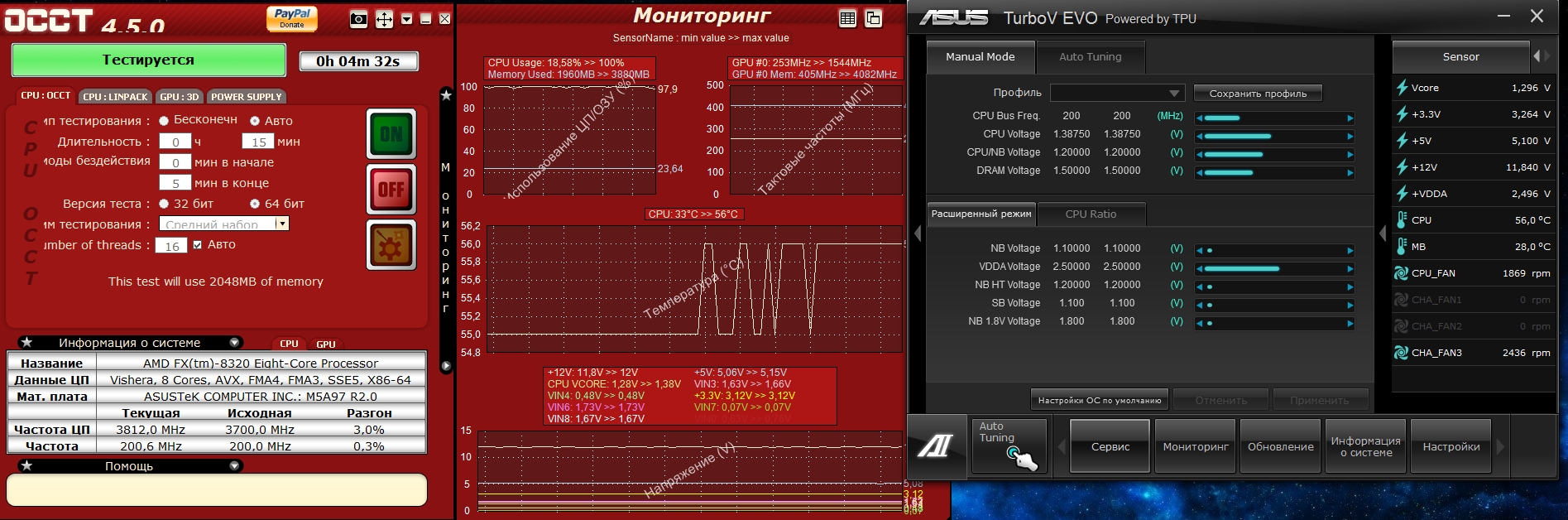Select the Infinite test type radio
This screenshot has height=520, width=1568.
[164, 120]
